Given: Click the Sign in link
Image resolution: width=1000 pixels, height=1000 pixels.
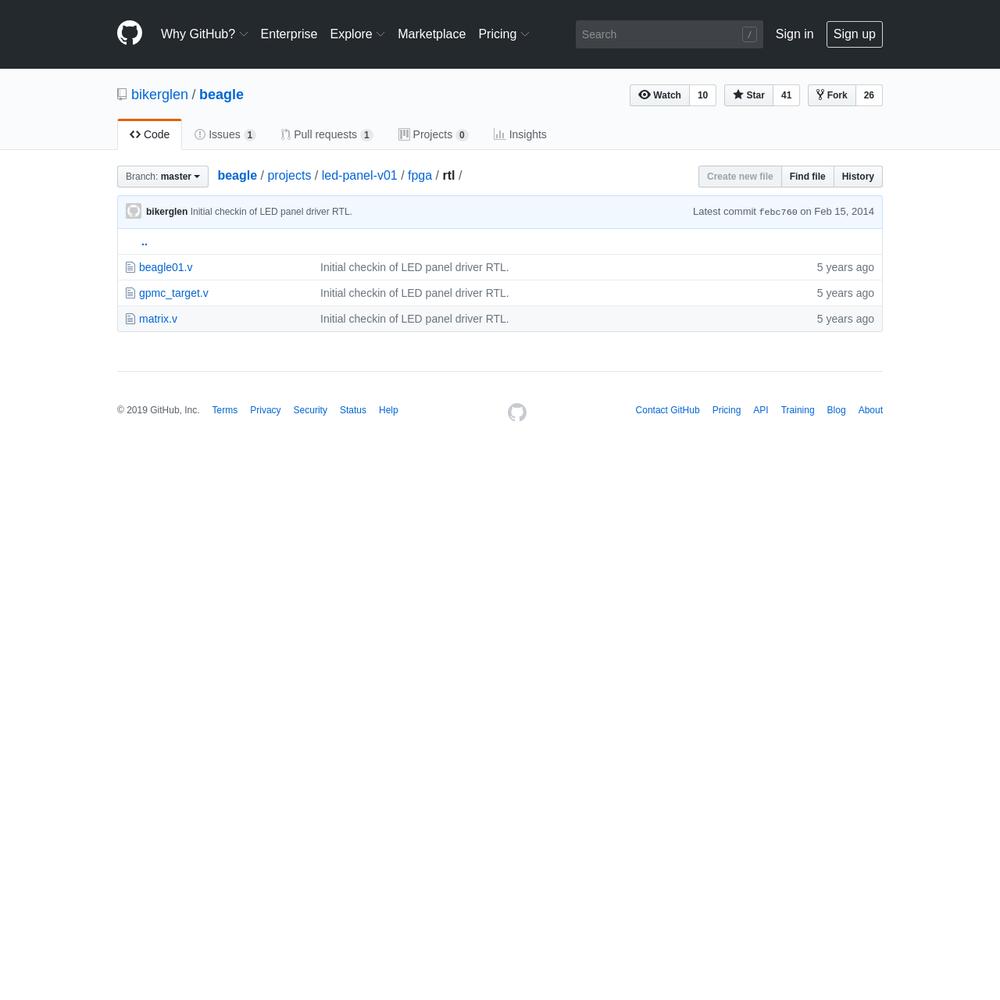Looking at the screenshot, I should 795,34.
